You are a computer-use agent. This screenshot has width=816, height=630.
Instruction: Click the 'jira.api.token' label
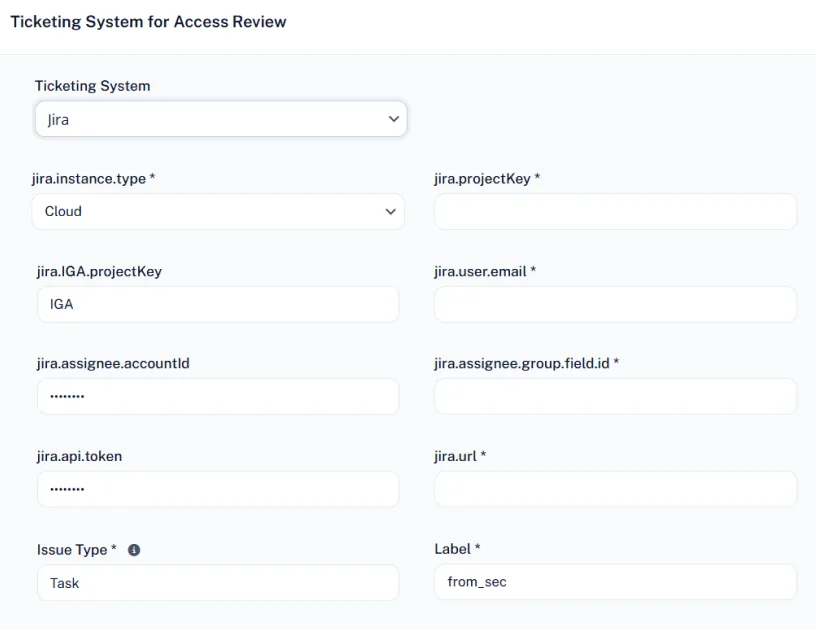pos(80,456)
